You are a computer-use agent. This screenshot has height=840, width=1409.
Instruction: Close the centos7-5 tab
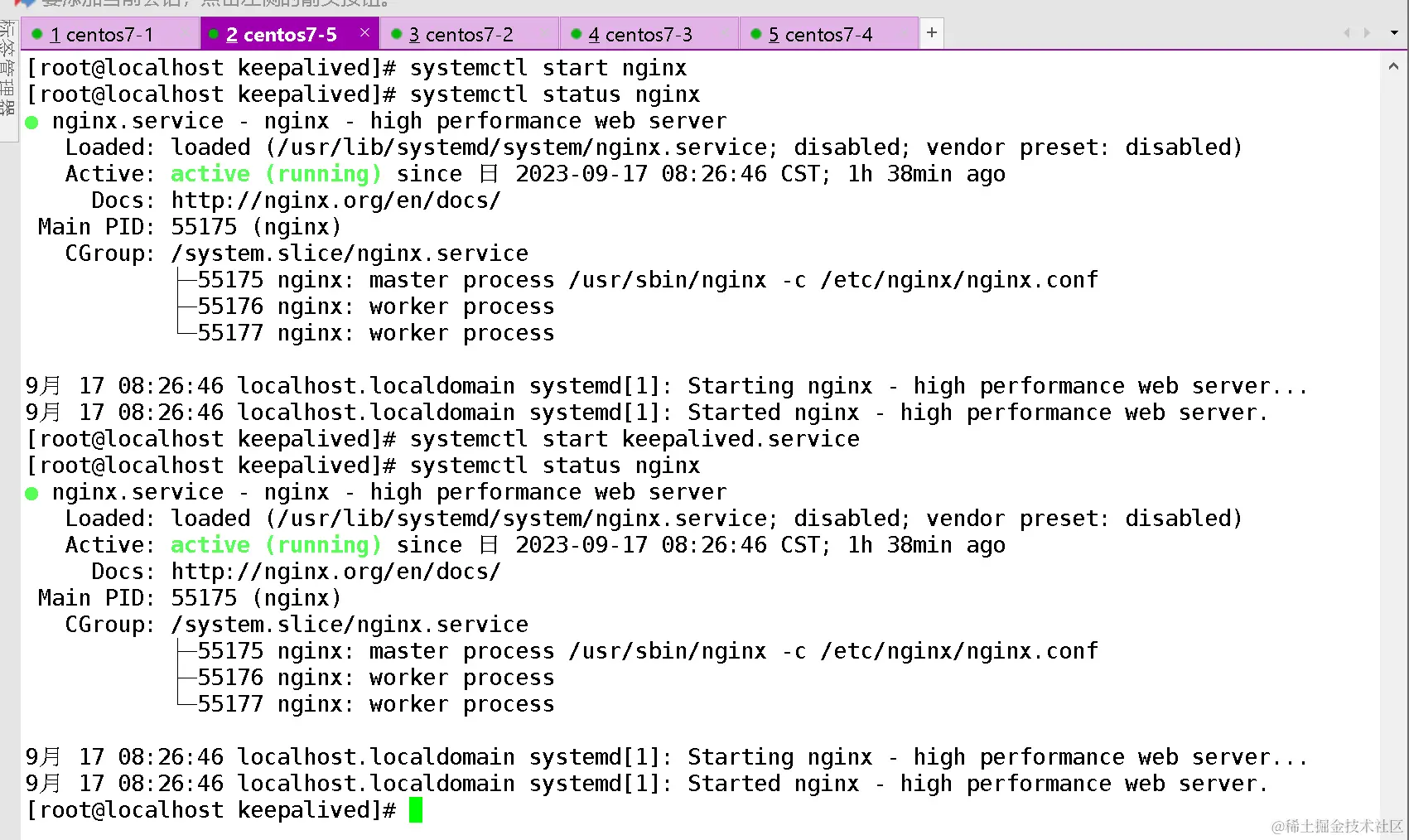click(x=364, y=33)
